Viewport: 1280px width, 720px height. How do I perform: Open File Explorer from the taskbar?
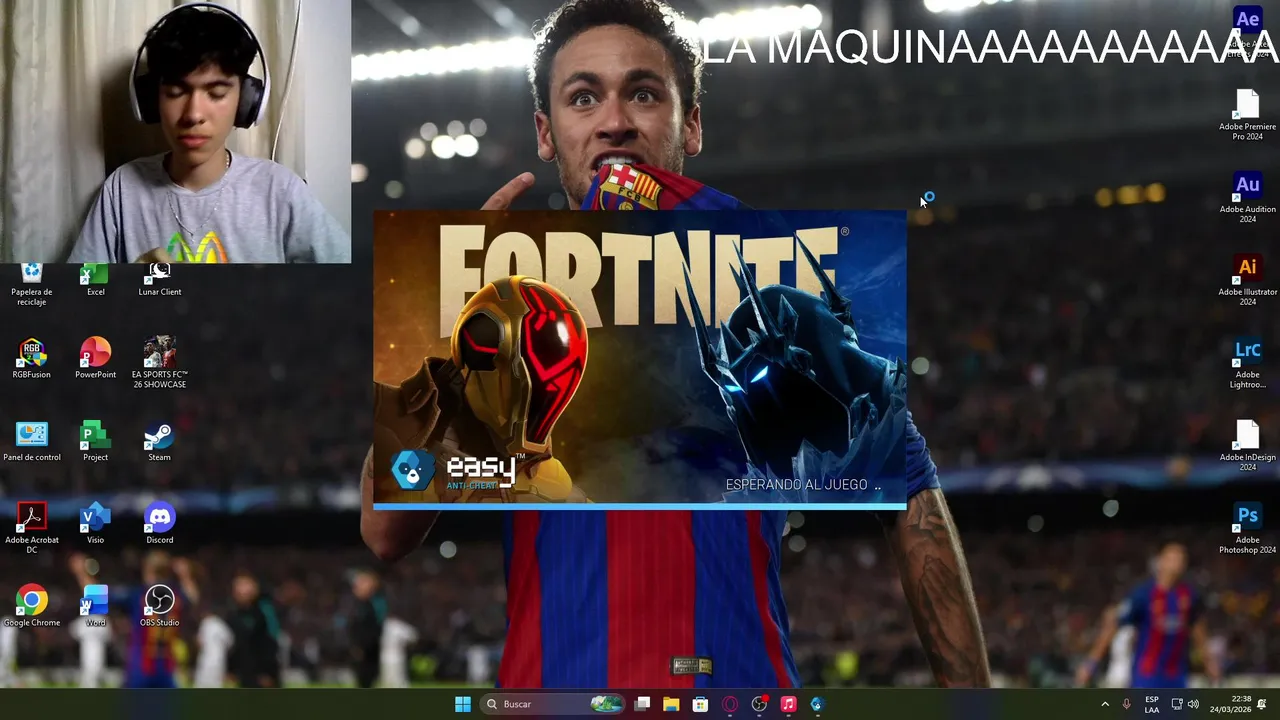(x=671, y=704)
